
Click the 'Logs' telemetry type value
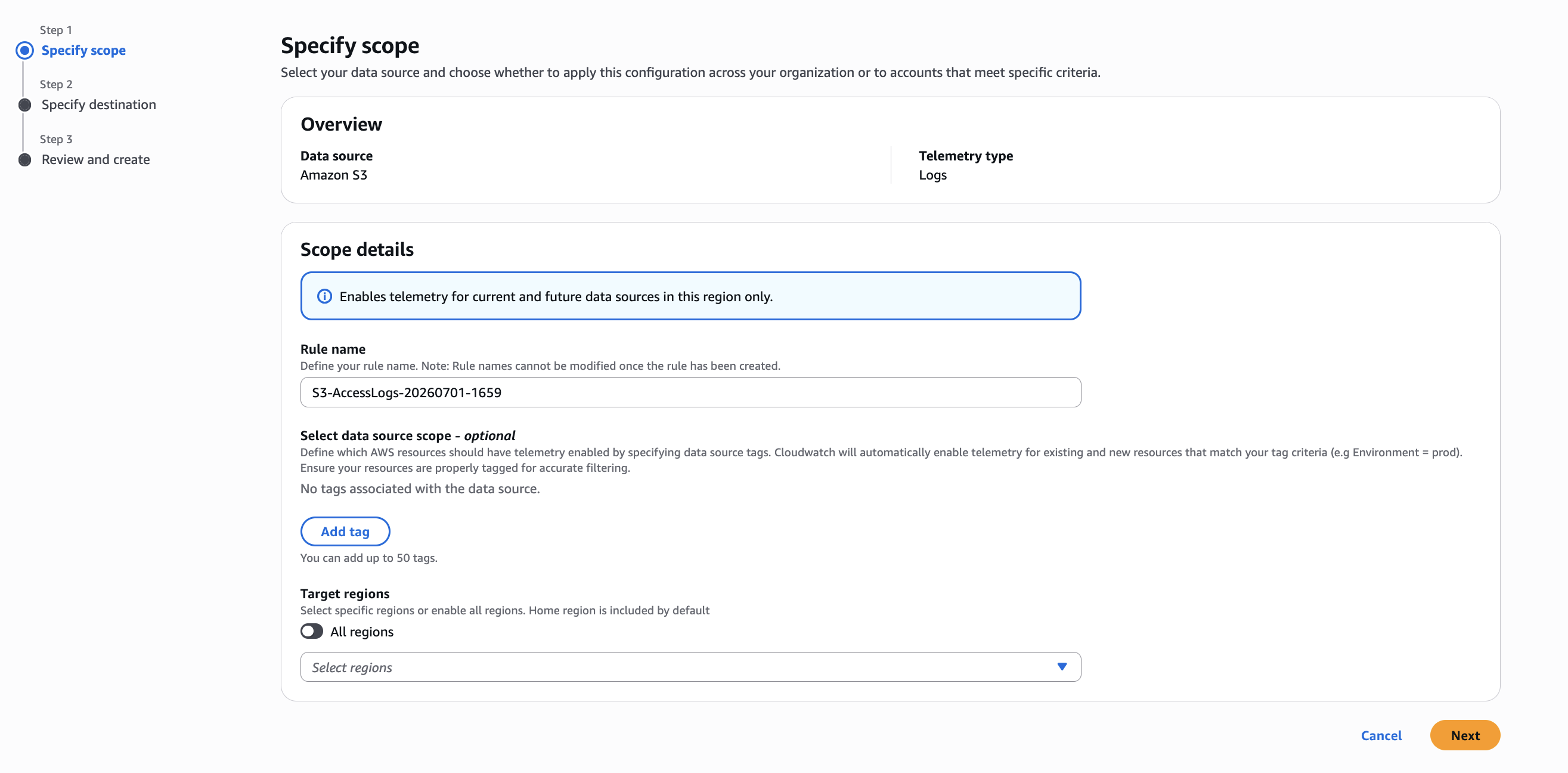pos(932,175)
